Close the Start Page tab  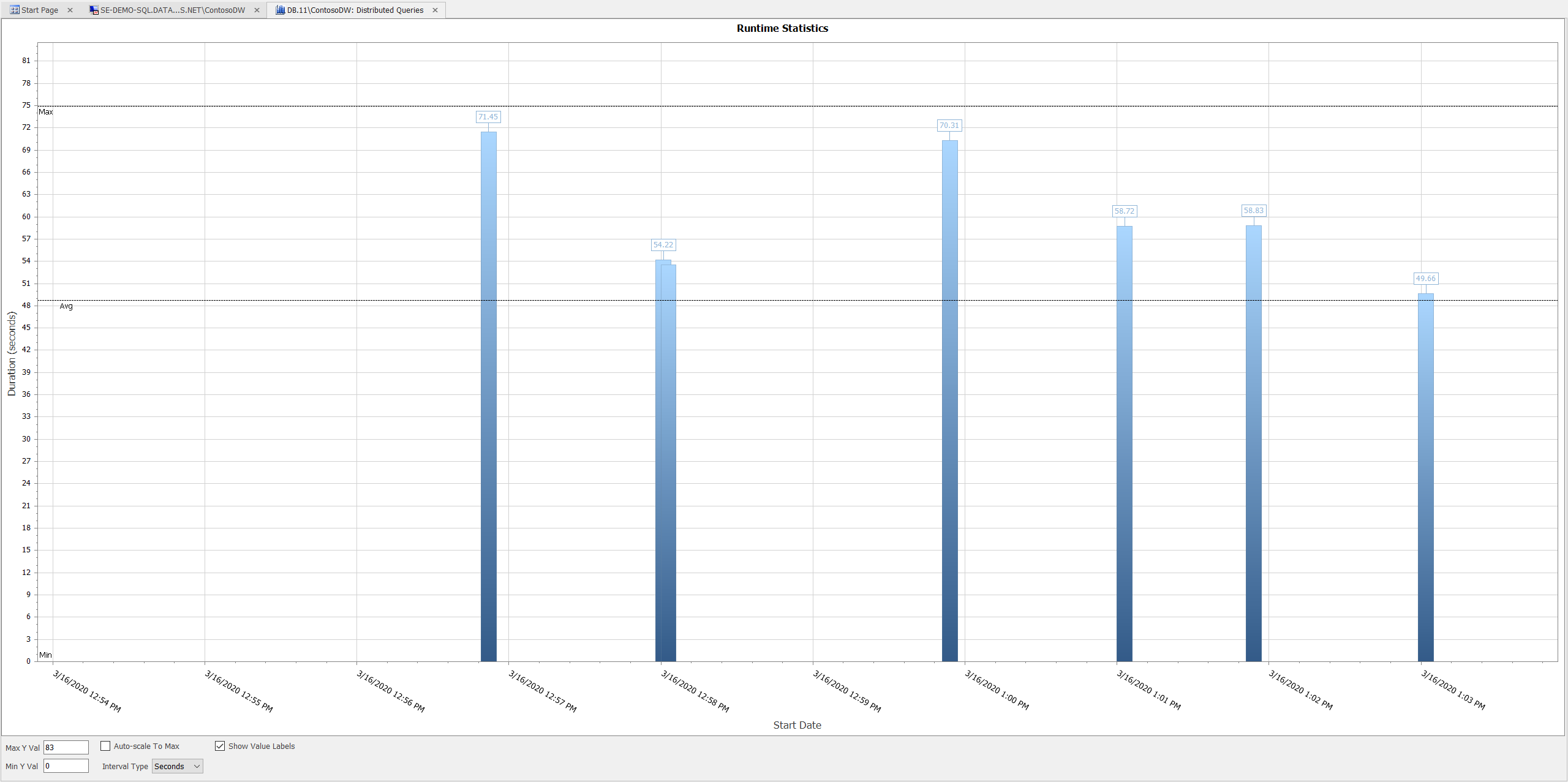[x=70, y=10]
